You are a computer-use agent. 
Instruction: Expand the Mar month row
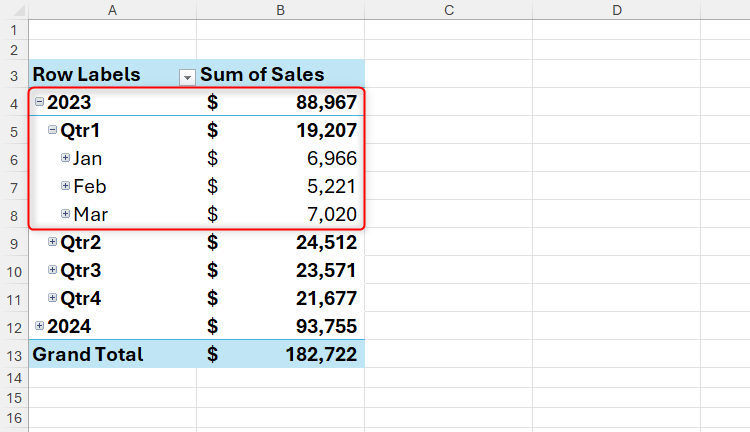coord(65,214)
